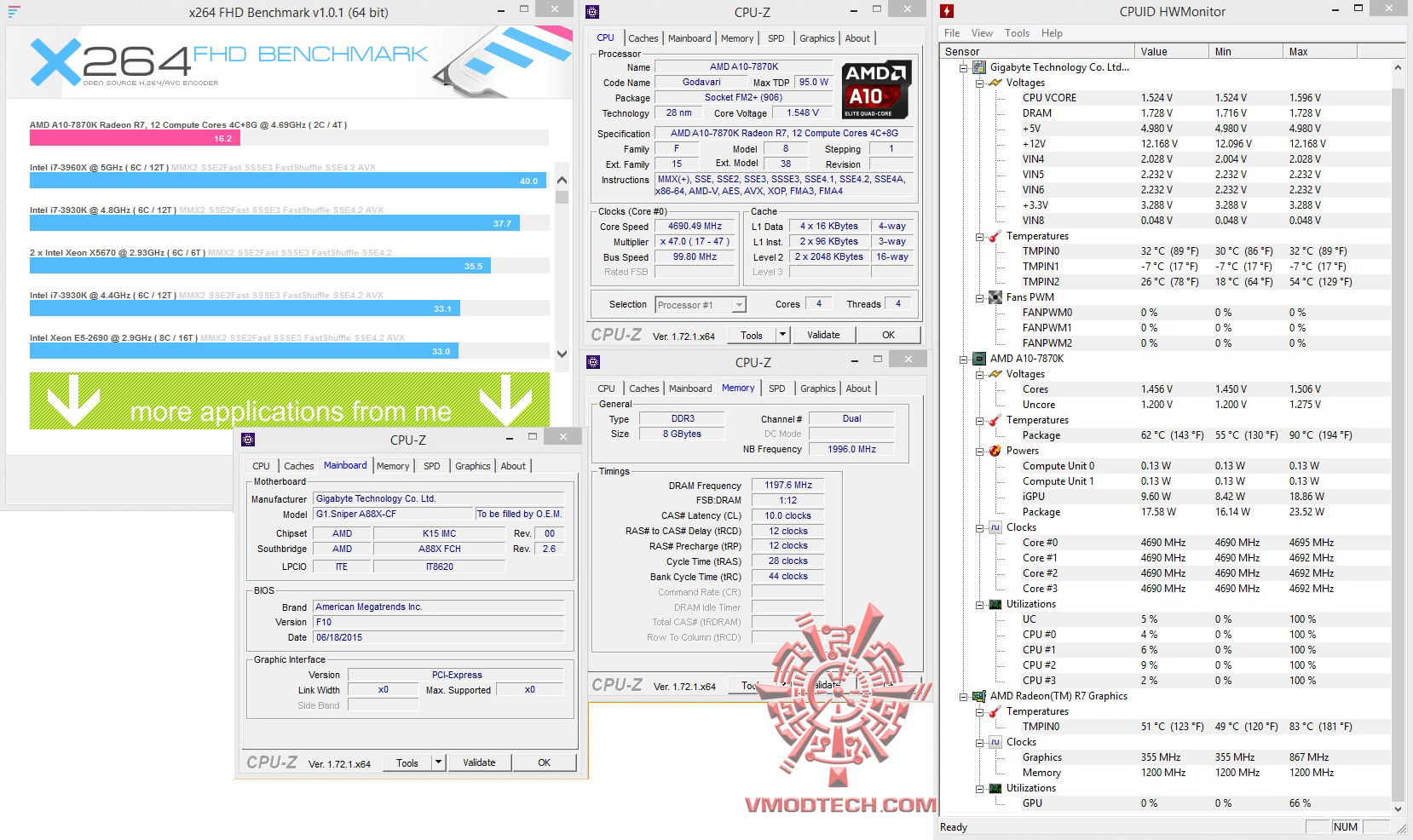Click the Voltages icon under Gigabyte Technology
Screen dimensions: 1413x840
[x=995, y=83]
